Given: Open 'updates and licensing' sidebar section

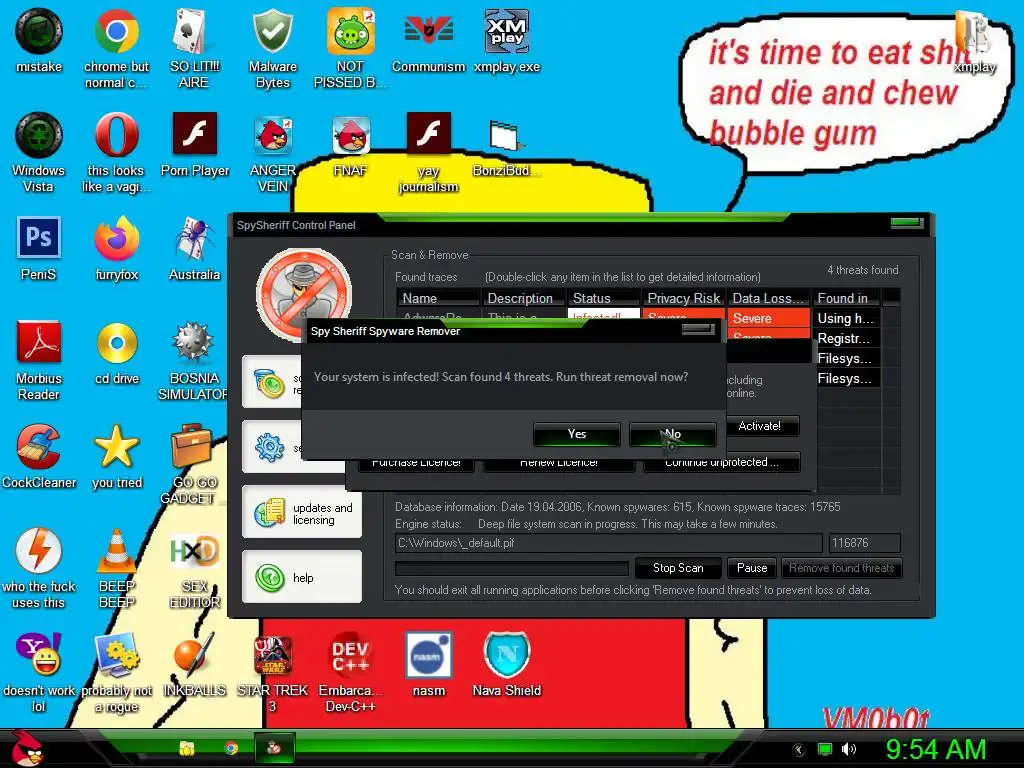Looking at the screenshot, I should click(x=302, y=513).
